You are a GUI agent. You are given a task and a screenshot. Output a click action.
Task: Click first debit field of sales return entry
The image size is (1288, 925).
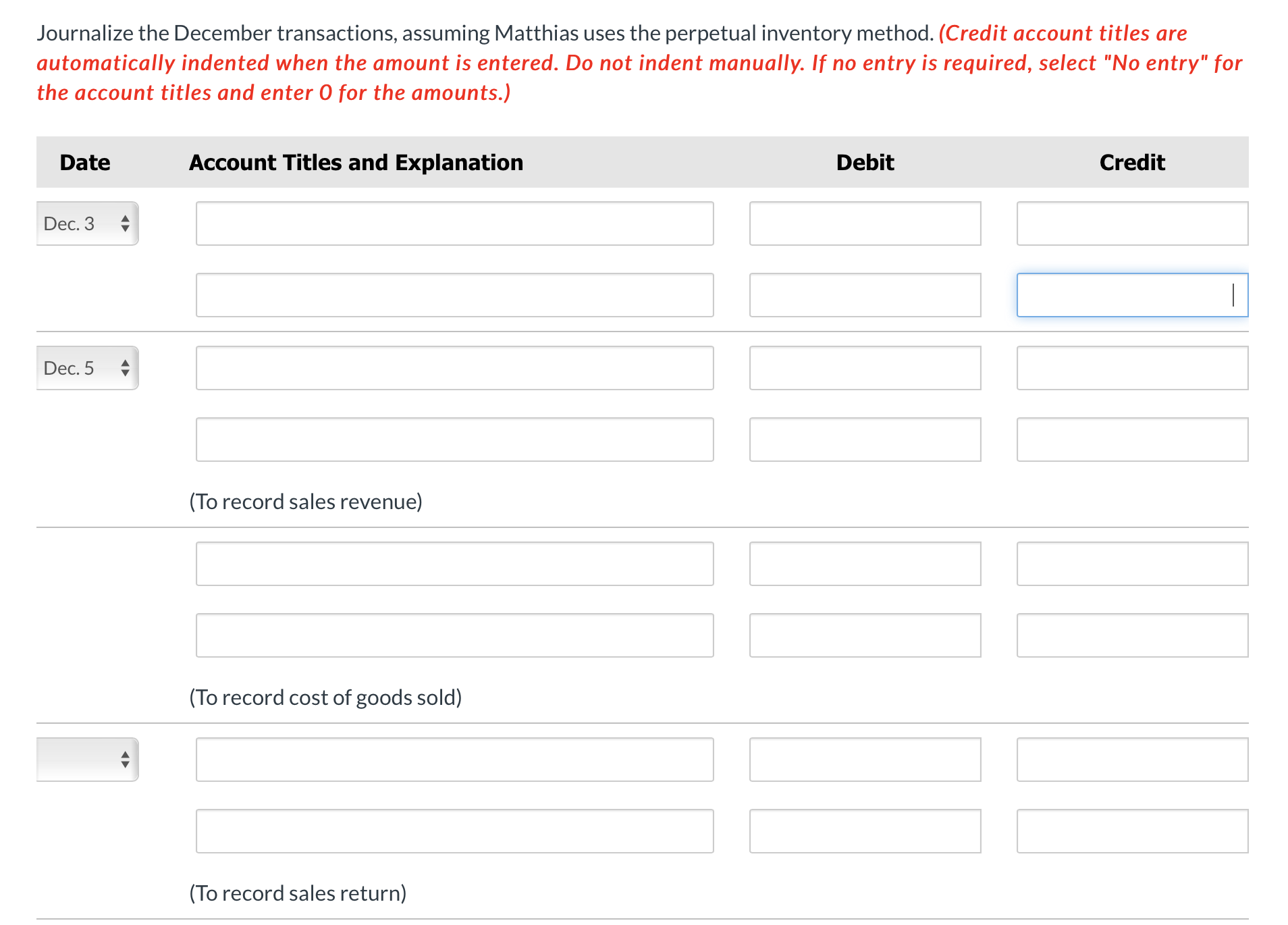pos(865,760)
